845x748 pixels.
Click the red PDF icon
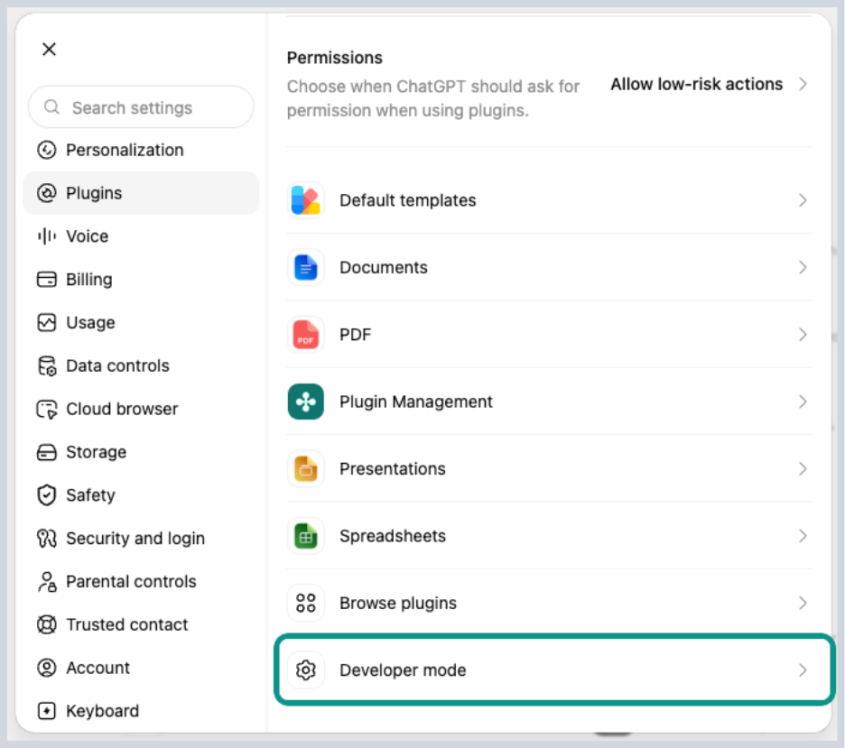[306, 334]
